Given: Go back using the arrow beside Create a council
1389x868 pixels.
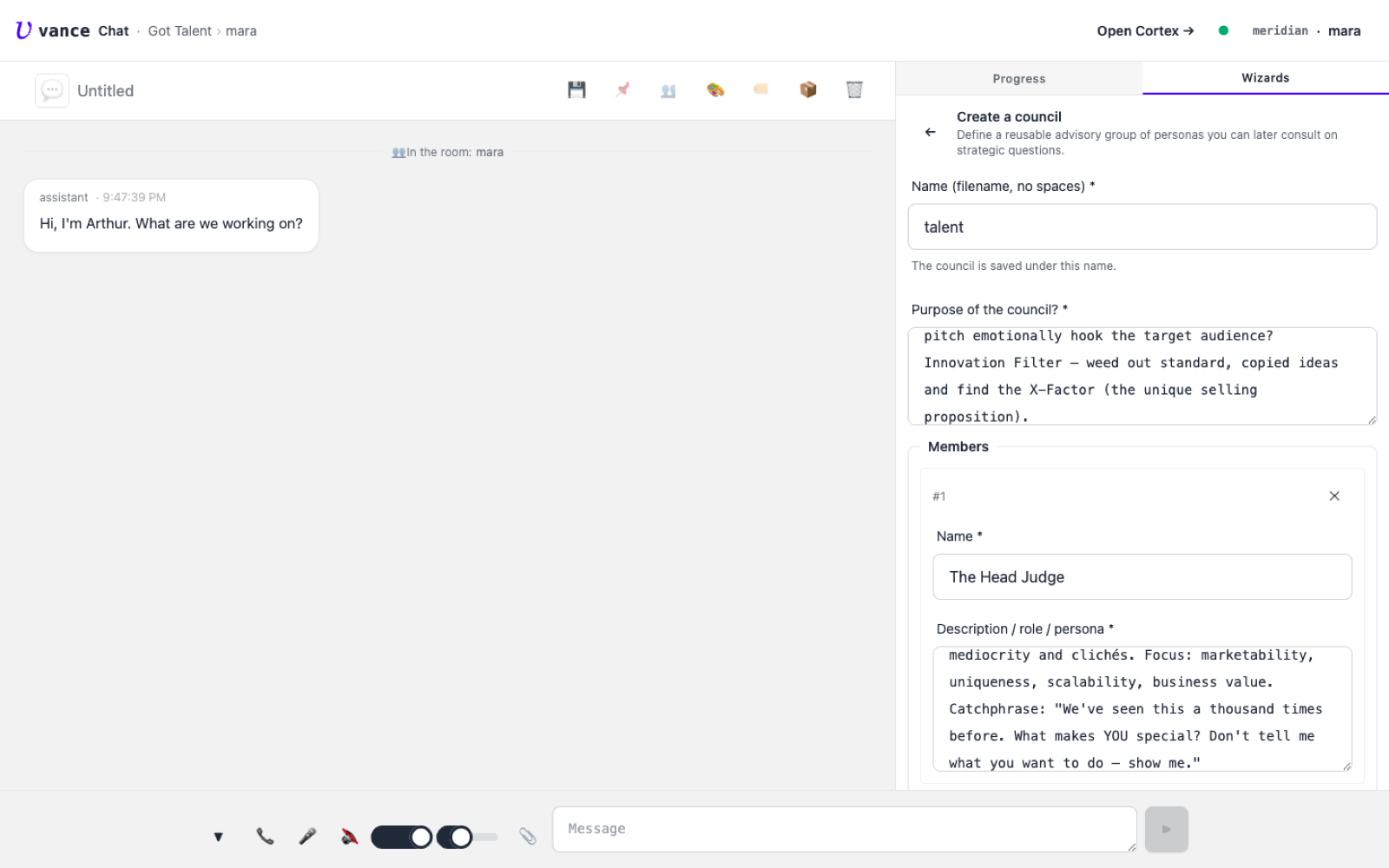Looking at the screenshot, I should tap(931, 133).
